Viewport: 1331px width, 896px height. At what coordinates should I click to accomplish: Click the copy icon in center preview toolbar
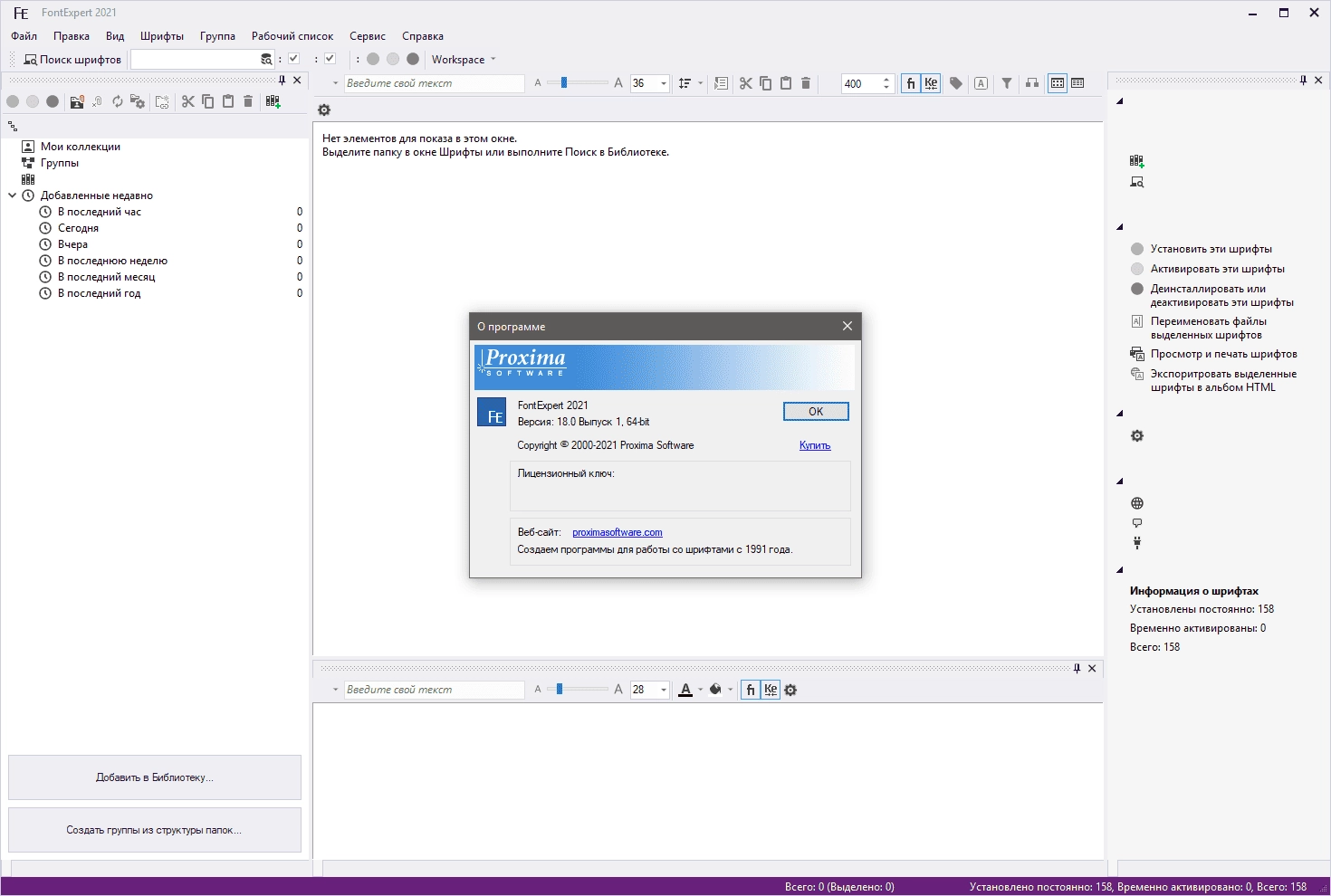pyautogui.click(x=766, y=83)
